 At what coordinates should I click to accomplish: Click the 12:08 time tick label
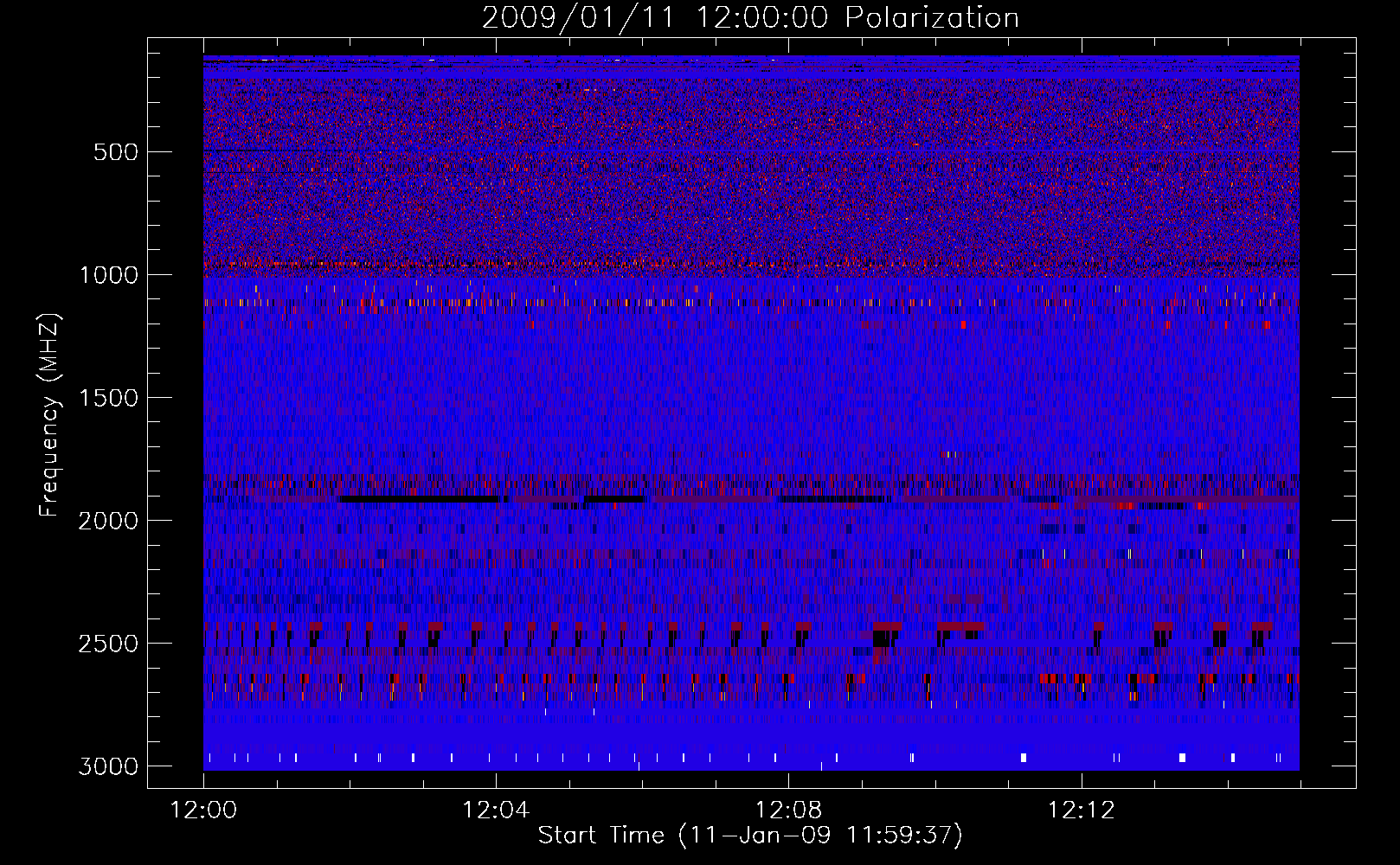click(788, 811)
